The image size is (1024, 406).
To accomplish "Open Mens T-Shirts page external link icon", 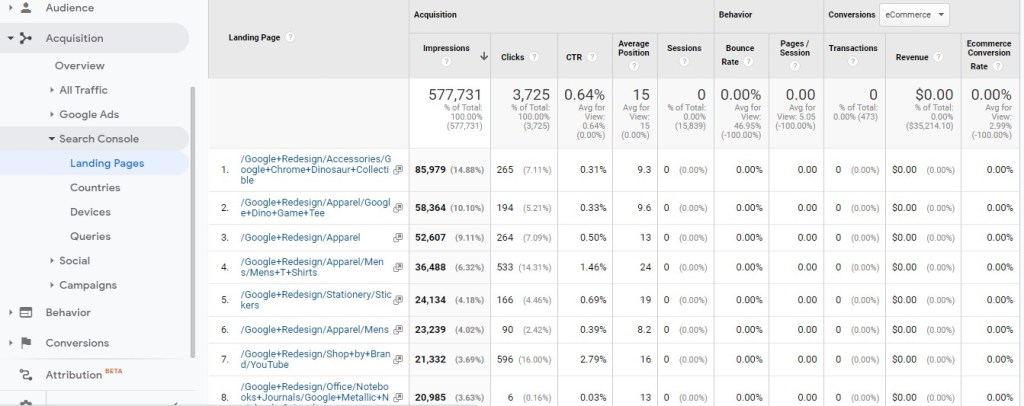I will (x=398, y=268).
